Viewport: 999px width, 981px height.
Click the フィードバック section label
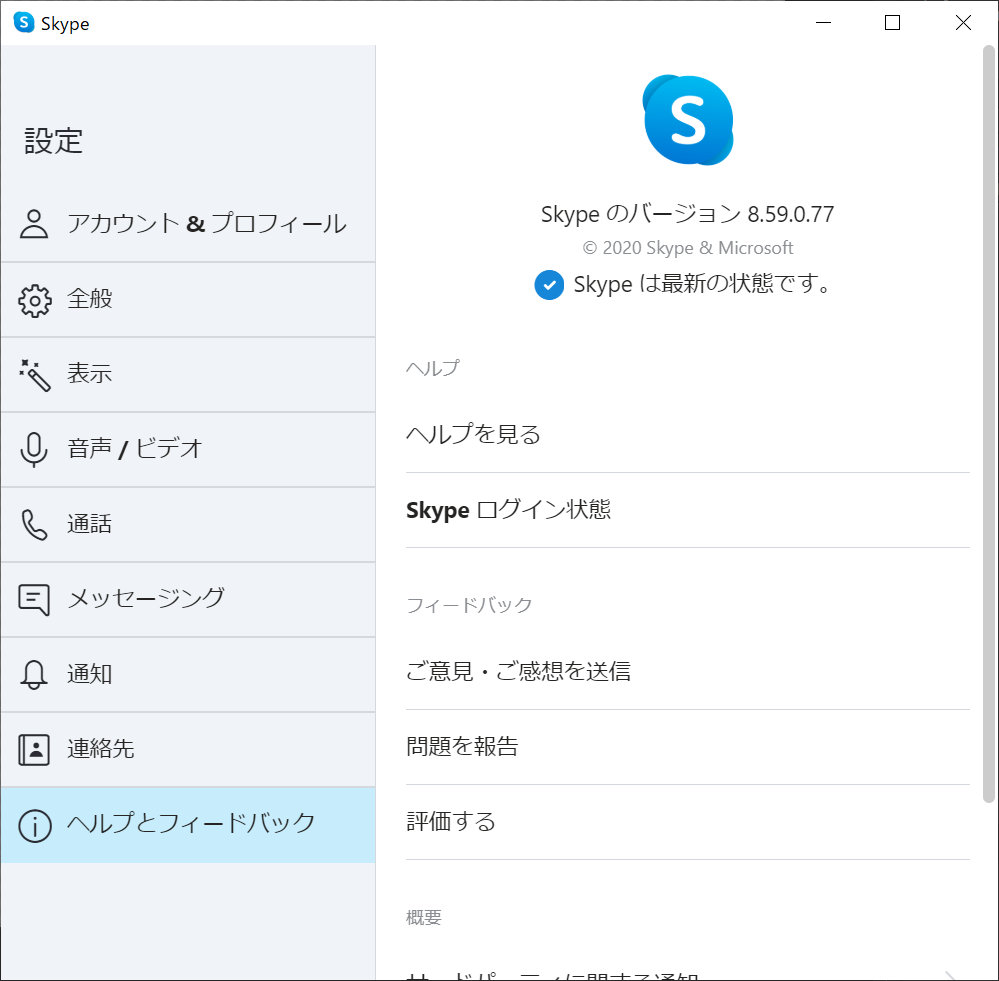469,605
